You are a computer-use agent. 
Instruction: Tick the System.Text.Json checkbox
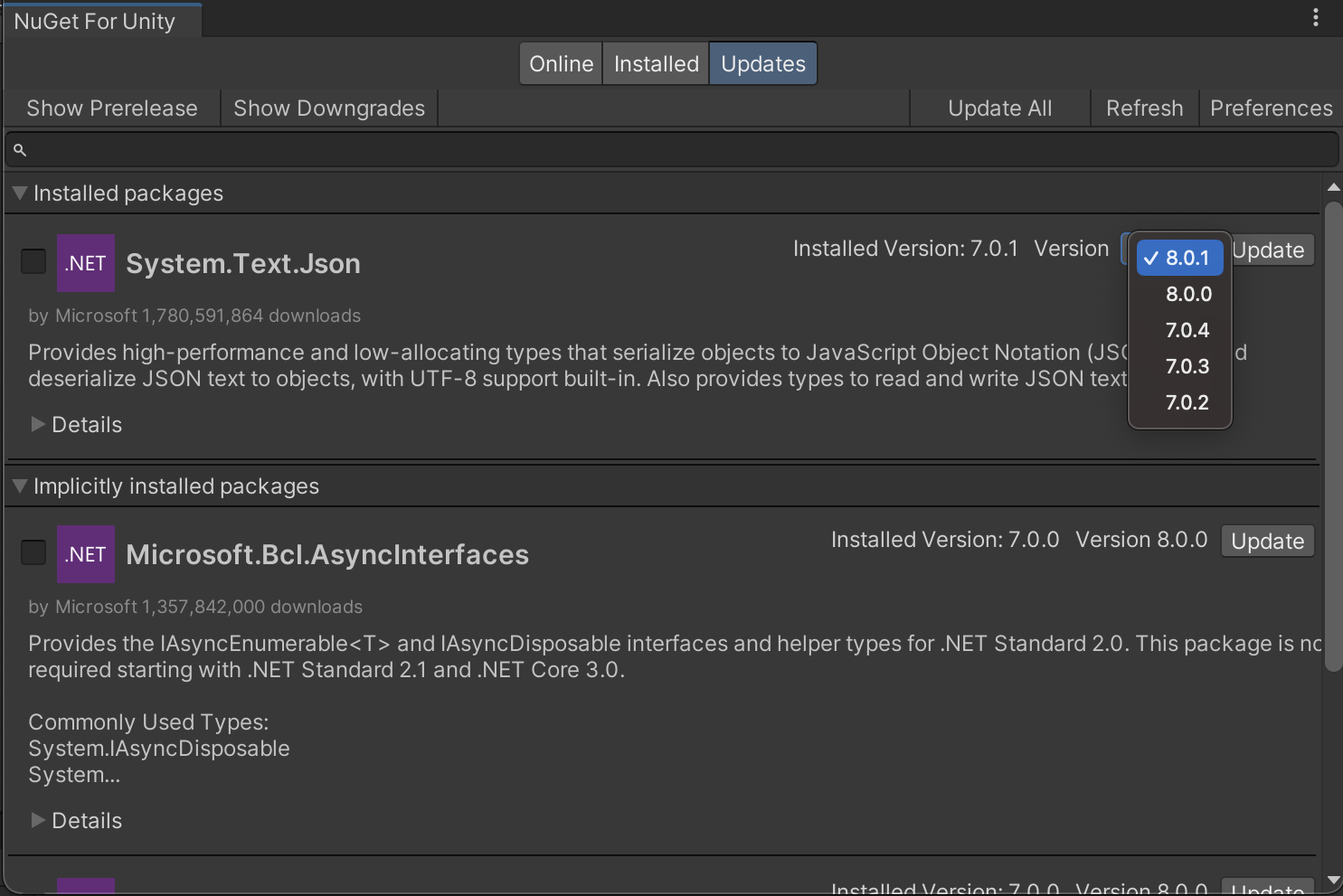[x=33, y=261]
